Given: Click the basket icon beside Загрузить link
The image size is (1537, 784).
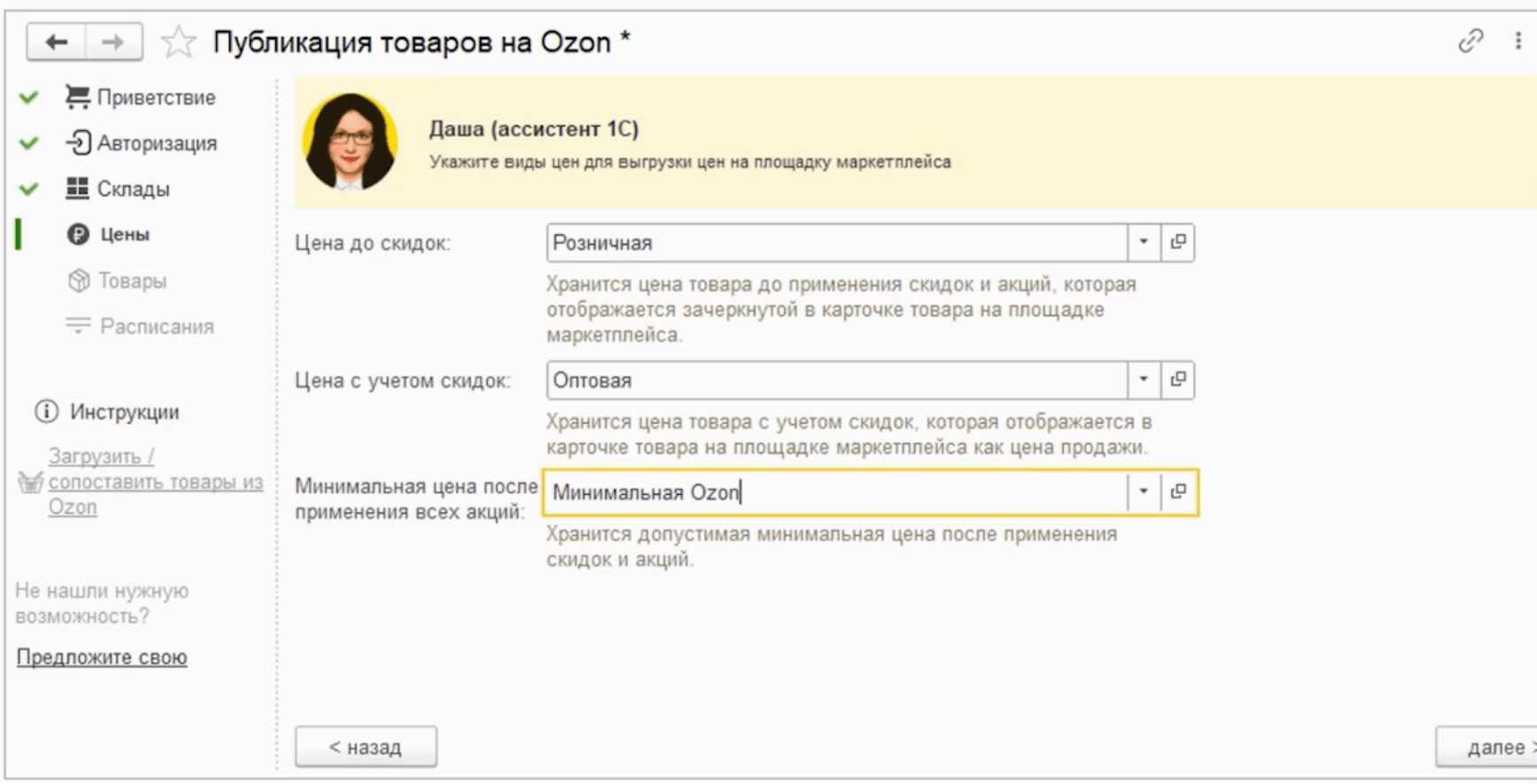Looking at the screenshot, I should (x=31, y=482).
